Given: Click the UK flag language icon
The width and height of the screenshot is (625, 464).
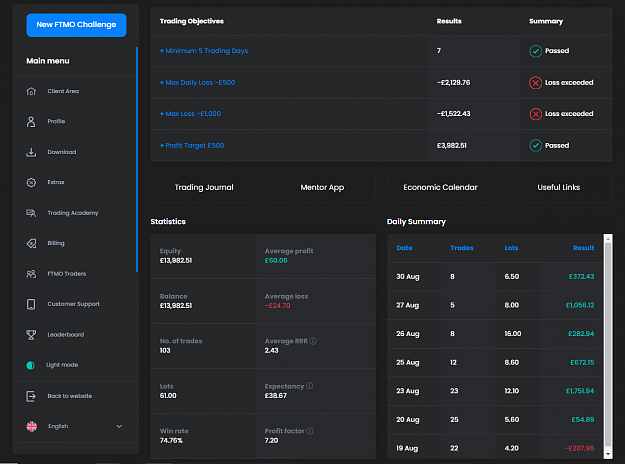Looking at the screenshot, I should point(31,426).
